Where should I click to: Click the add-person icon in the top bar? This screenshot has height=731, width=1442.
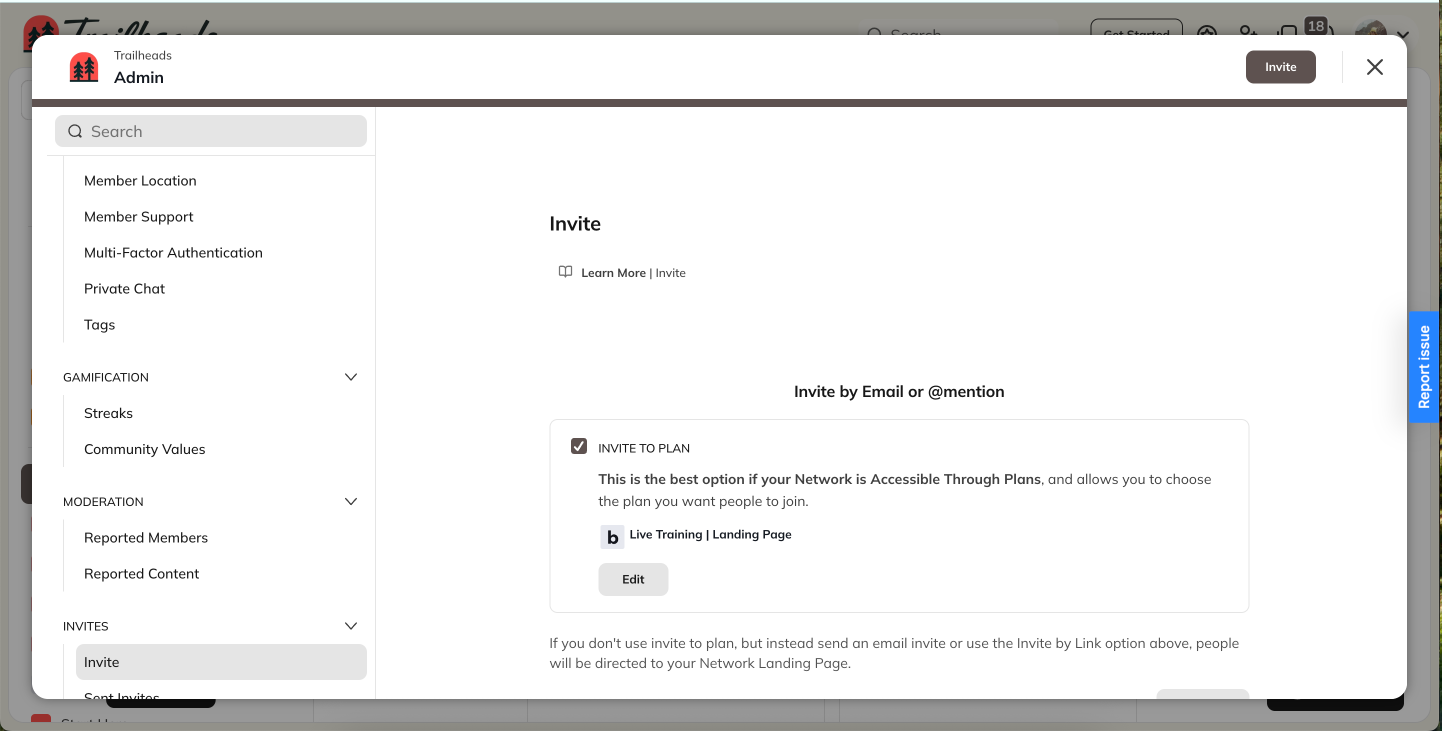pos(1249,33)
